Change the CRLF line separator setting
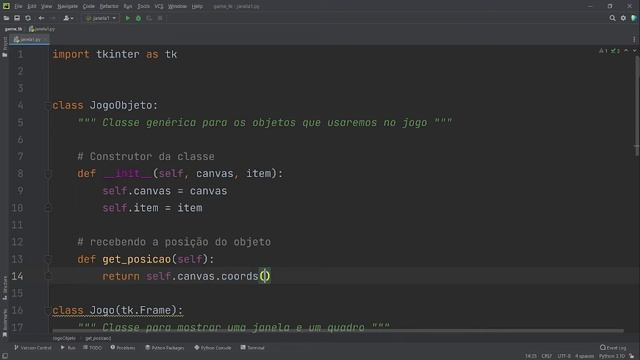Screen dimensions: 640x360 pos(547,356)
